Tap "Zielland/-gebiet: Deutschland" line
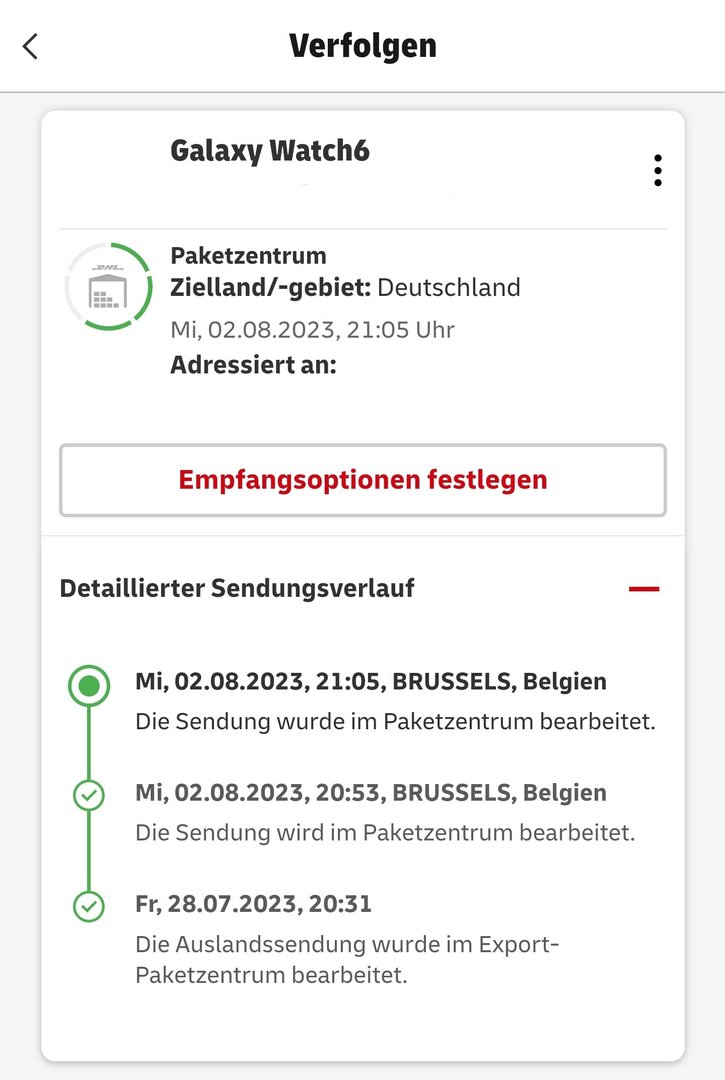The width and height of the screenshot is (725, 1080). [345, 288]
